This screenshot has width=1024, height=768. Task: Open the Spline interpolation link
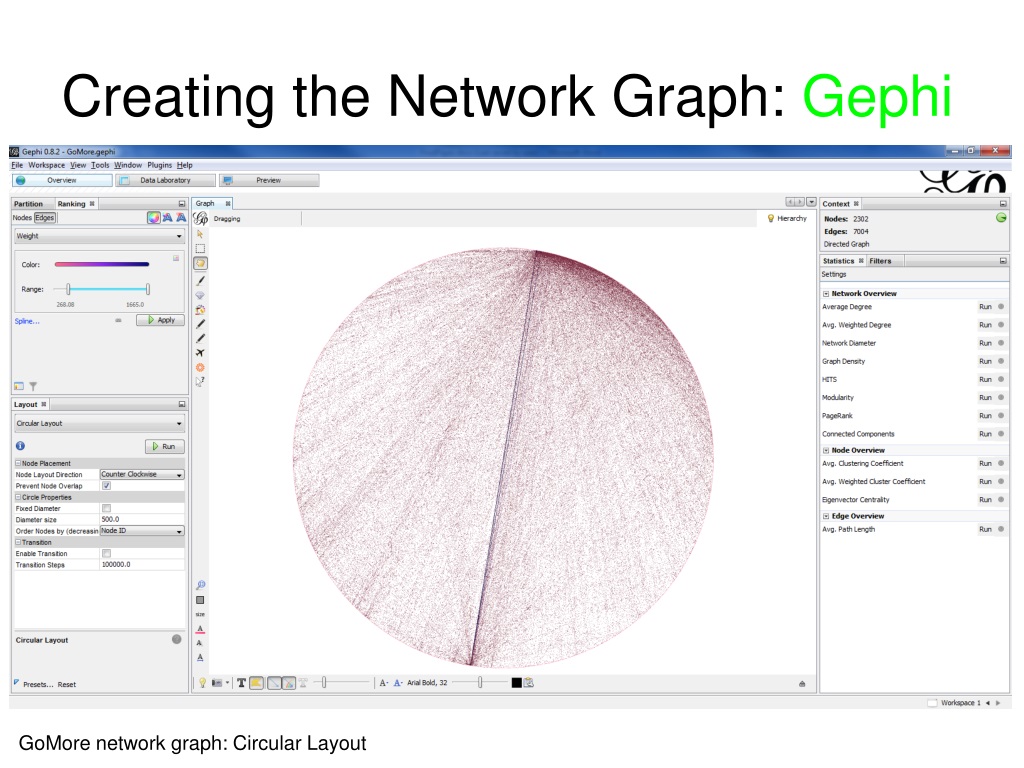(27, 321)
